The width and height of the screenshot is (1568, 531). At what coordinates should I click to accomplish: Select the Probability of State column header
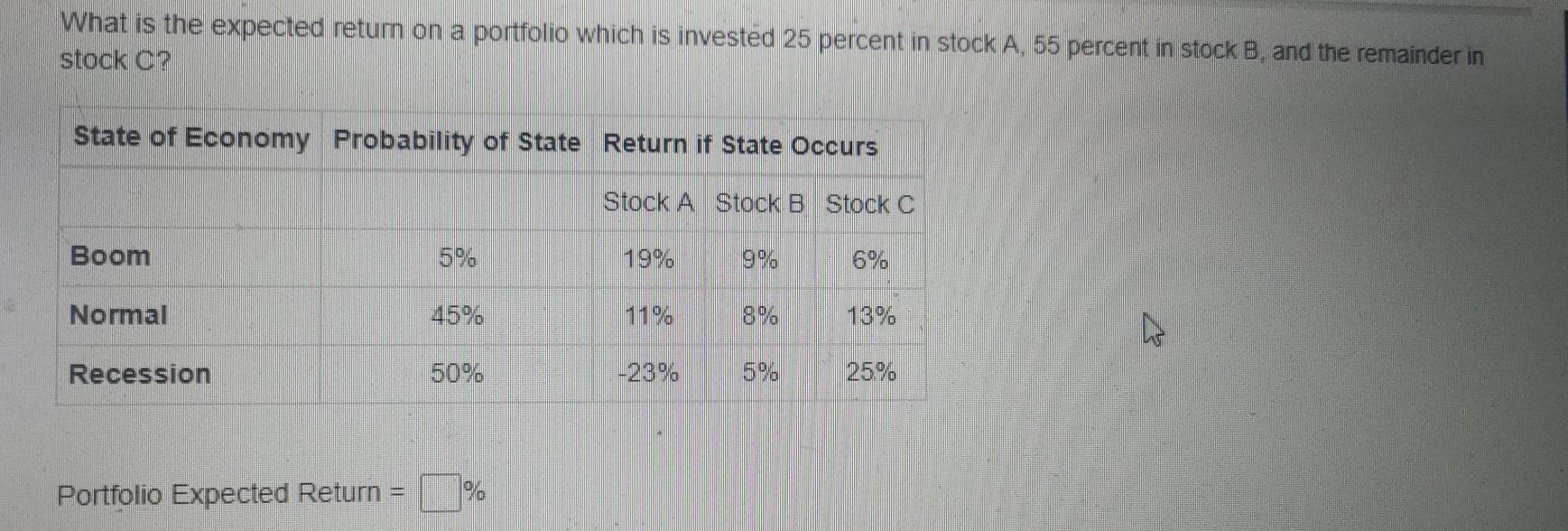click(x=458, y=138)
